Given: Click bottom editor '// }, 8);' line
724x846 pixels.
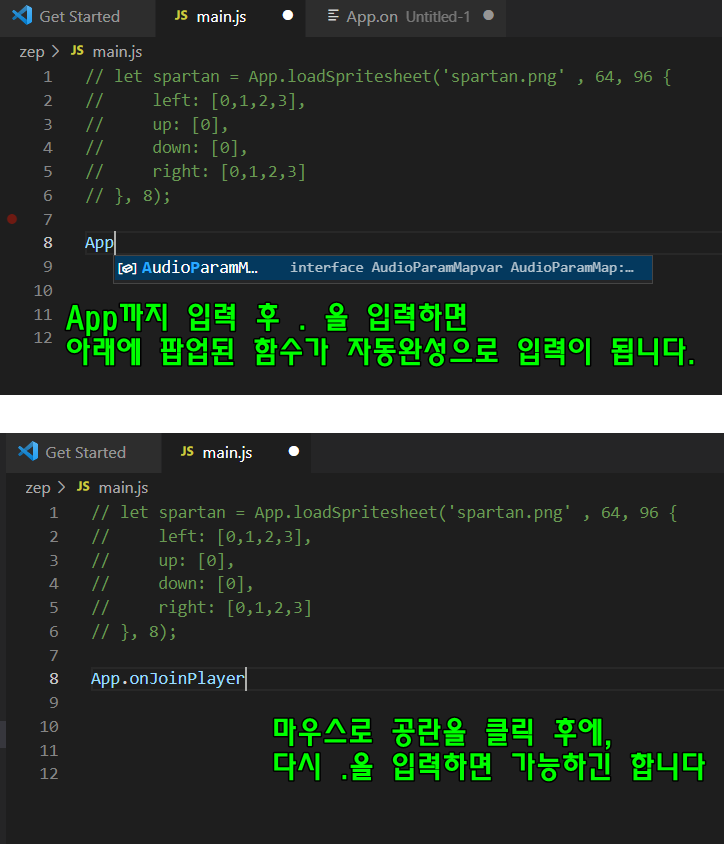Looking at the screenshot, I should pos(134,632).
